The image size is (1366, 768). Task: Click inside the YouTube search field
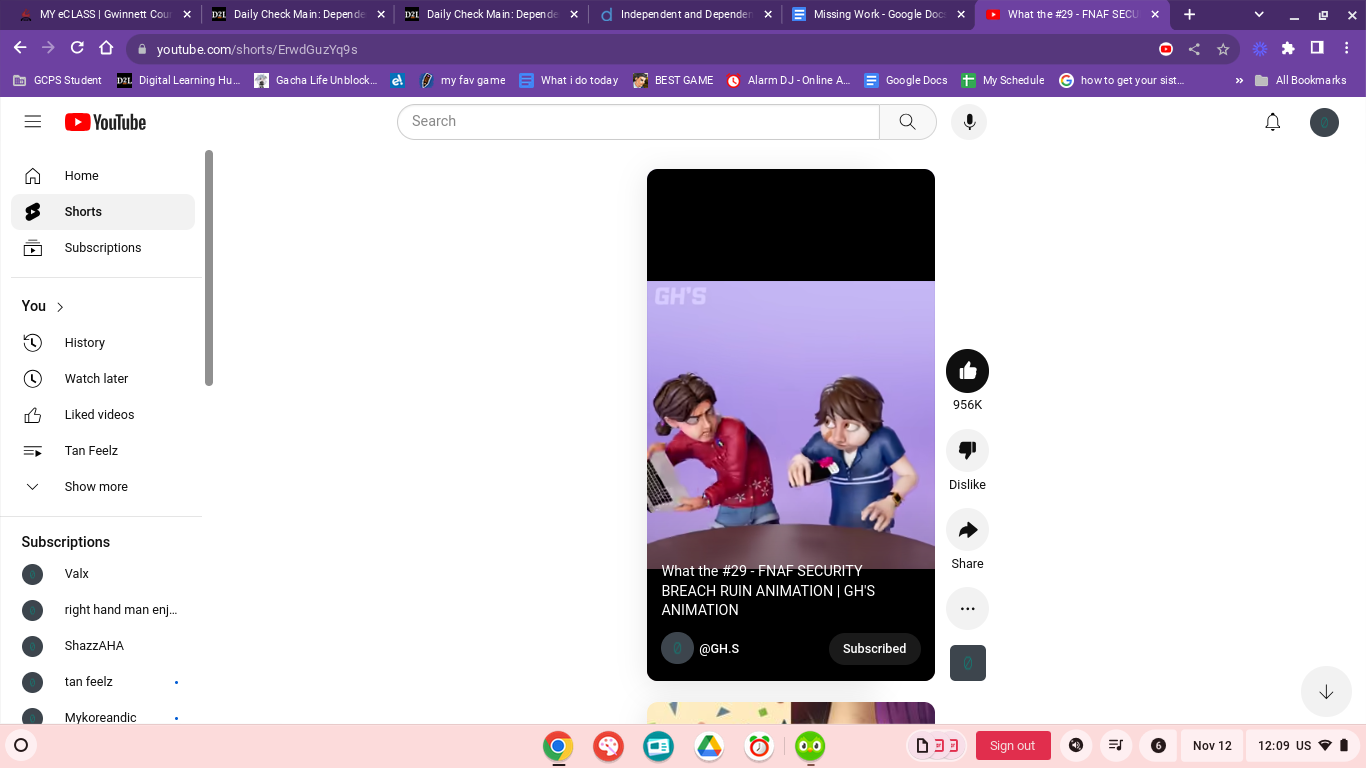click(x=638, y=122)
